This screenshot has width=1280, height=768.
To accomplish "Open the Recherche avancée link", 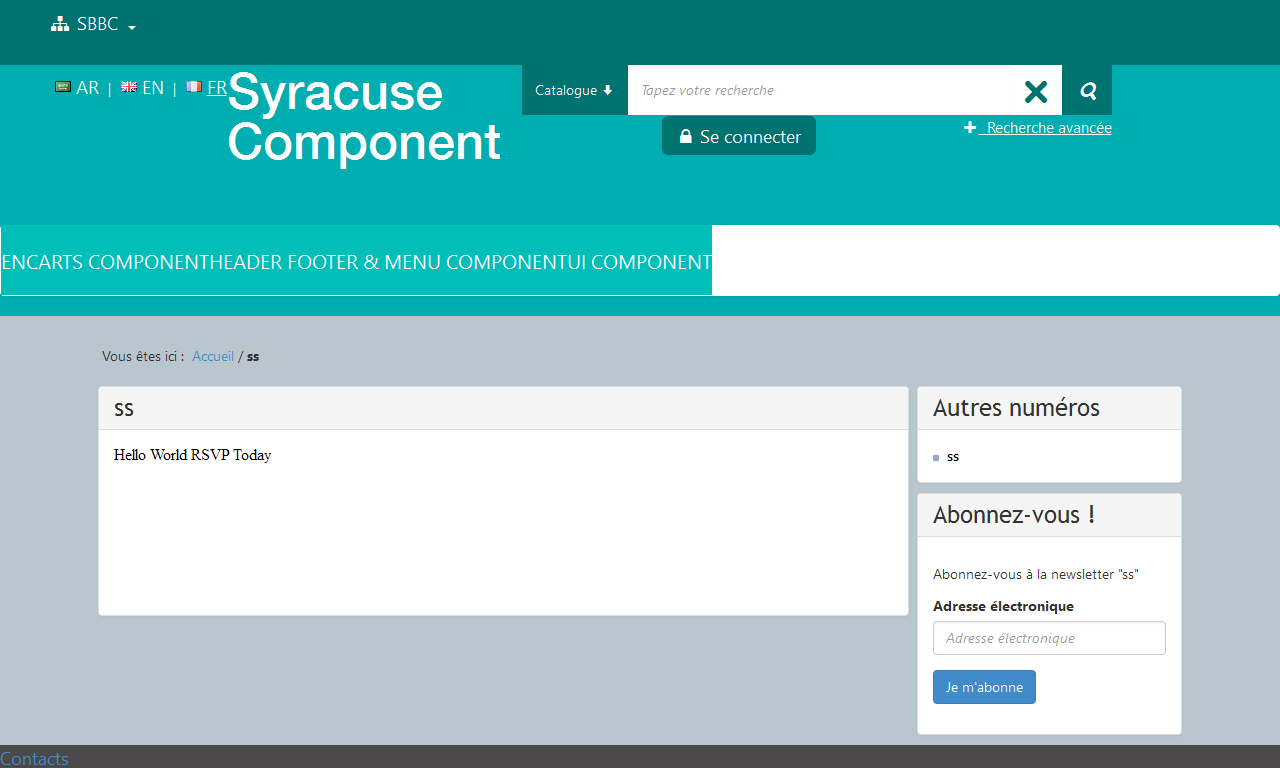I will 1048,128.
